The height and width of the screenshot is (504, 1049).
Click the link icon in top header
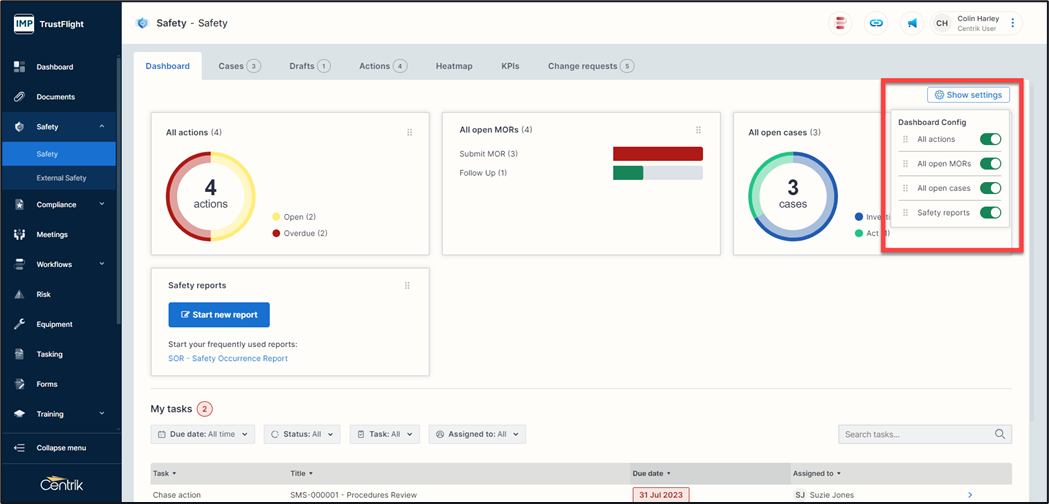tap(876, 23)
